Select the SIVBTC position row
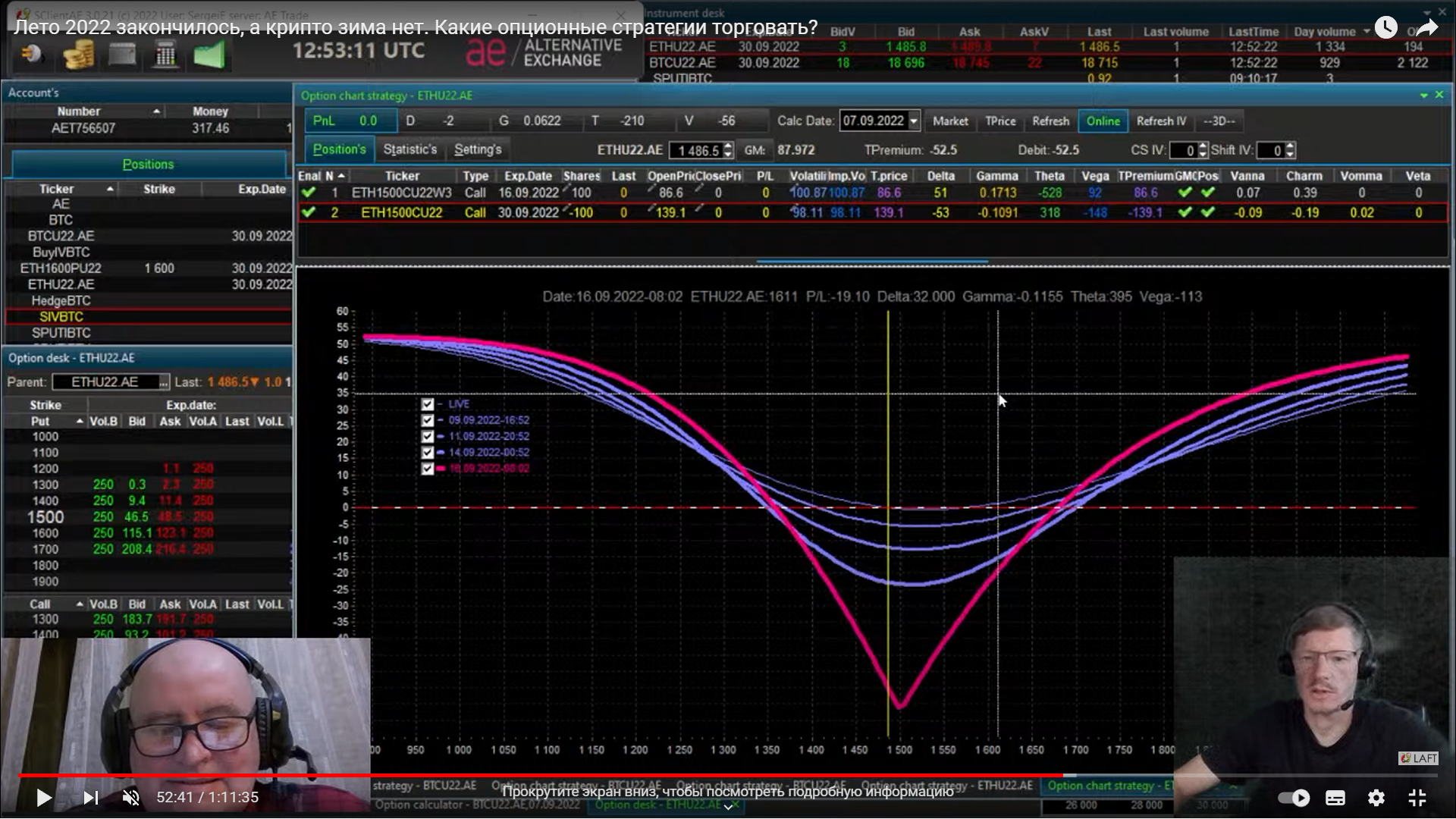The height and width of the screenshot is (819, 1456). [x=149, y=317]
